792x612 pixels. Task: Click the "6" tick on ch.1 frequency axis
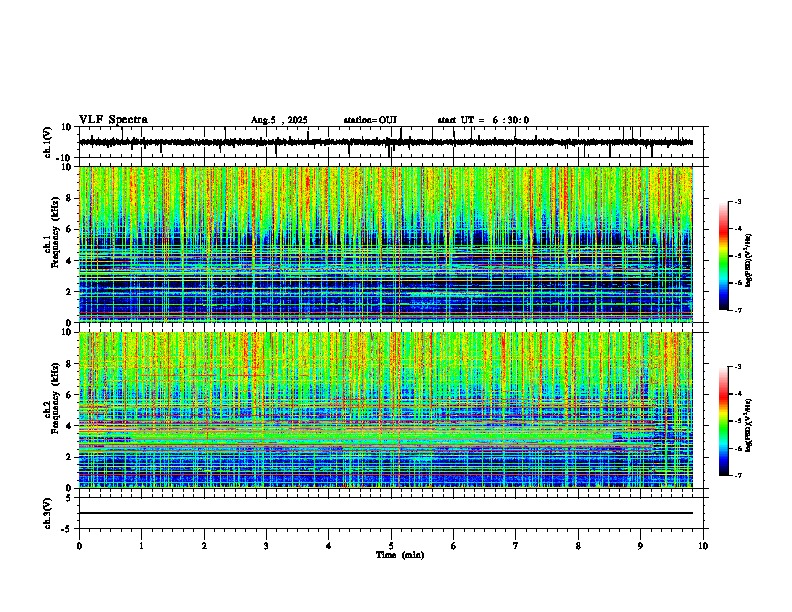pyautogui.click(x=69, y=229)
